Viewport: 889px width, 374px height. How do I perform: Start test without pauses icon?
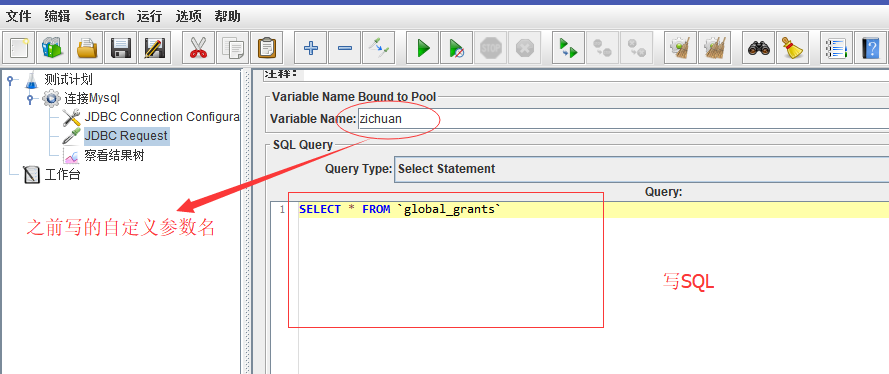pyautogui.click(x=456, y=48)
